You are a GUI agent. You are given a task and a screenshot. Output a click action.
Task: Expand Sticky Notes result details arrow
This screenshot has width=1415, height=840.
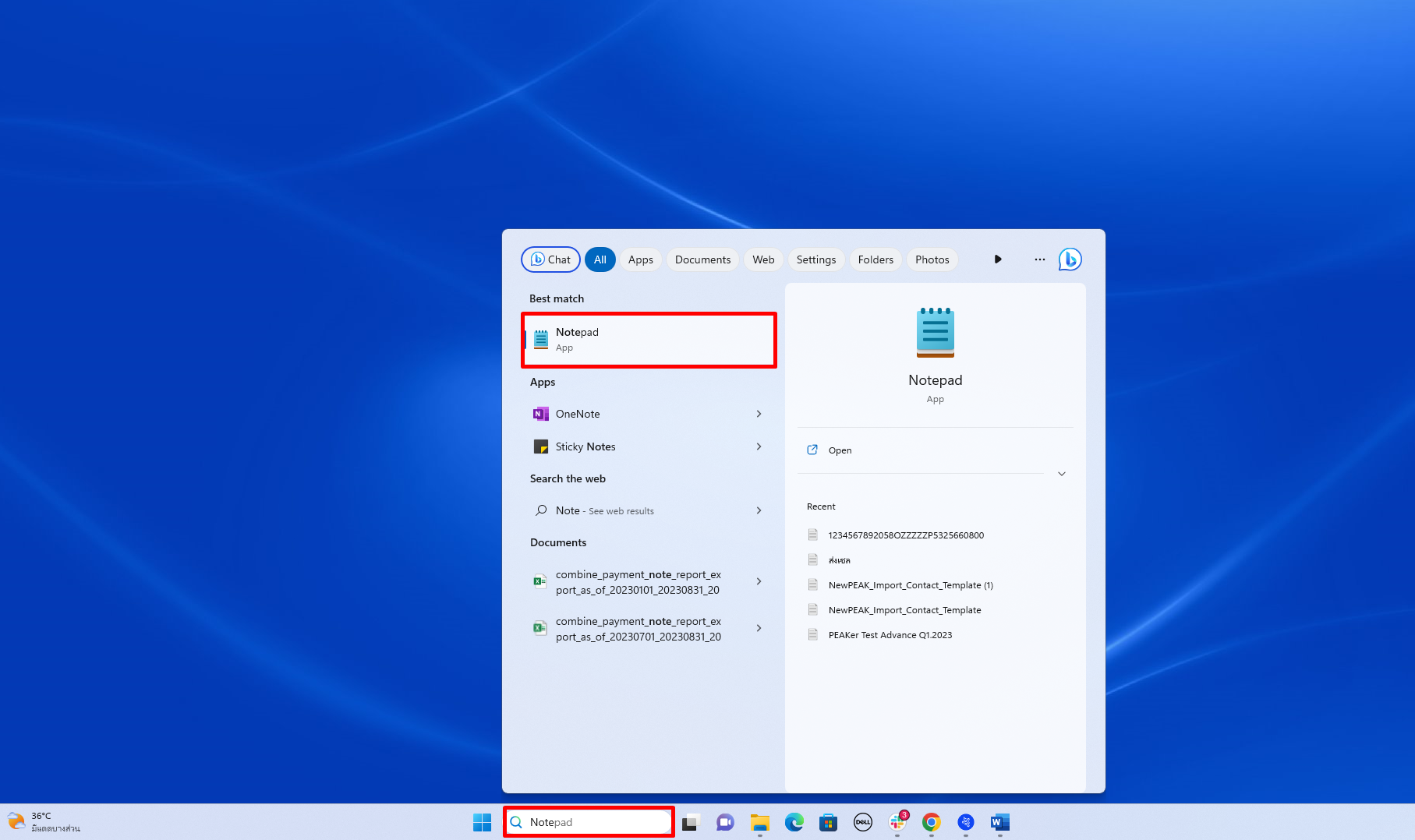[x=759, y=446]
